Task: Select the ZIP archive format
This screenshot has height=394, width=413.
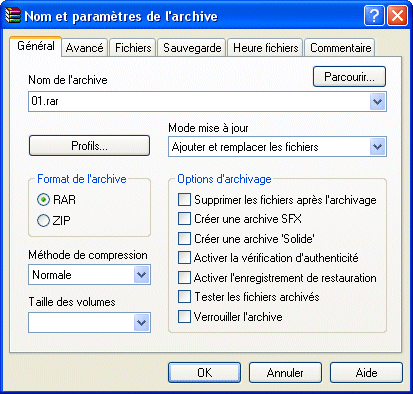Action: tap(43, 220)
